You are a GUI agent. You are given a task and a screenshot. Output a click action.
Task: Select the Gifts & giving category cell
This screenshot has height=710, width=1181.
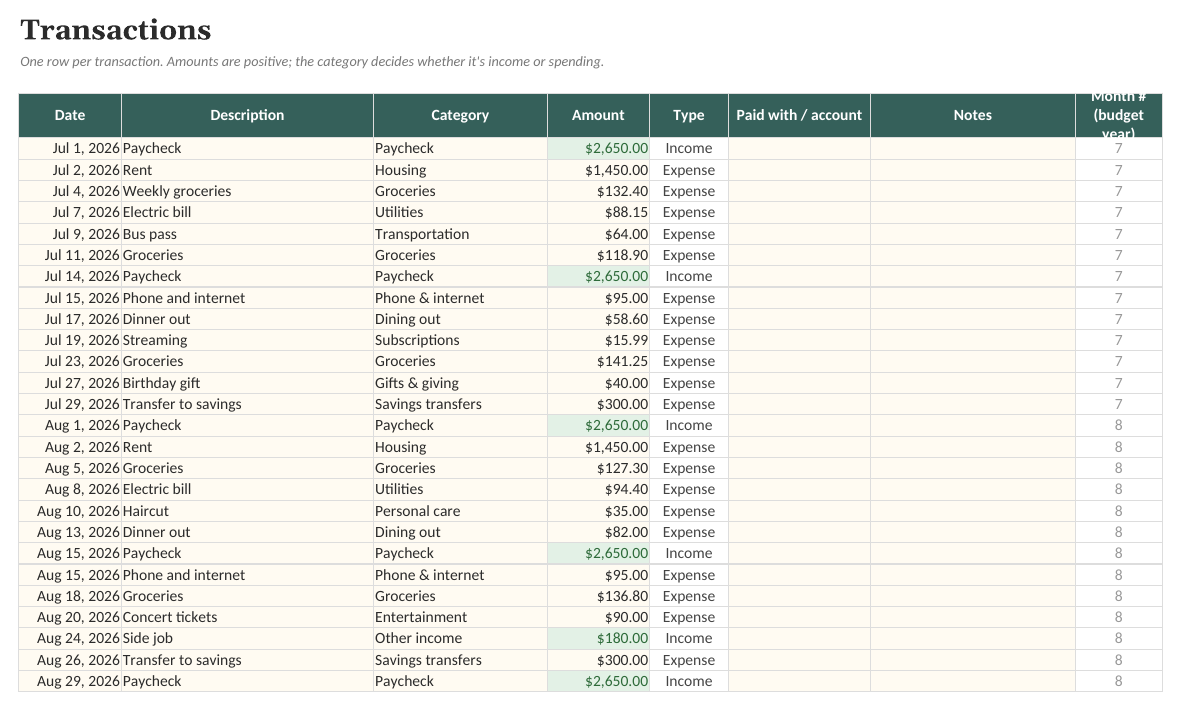460,383
